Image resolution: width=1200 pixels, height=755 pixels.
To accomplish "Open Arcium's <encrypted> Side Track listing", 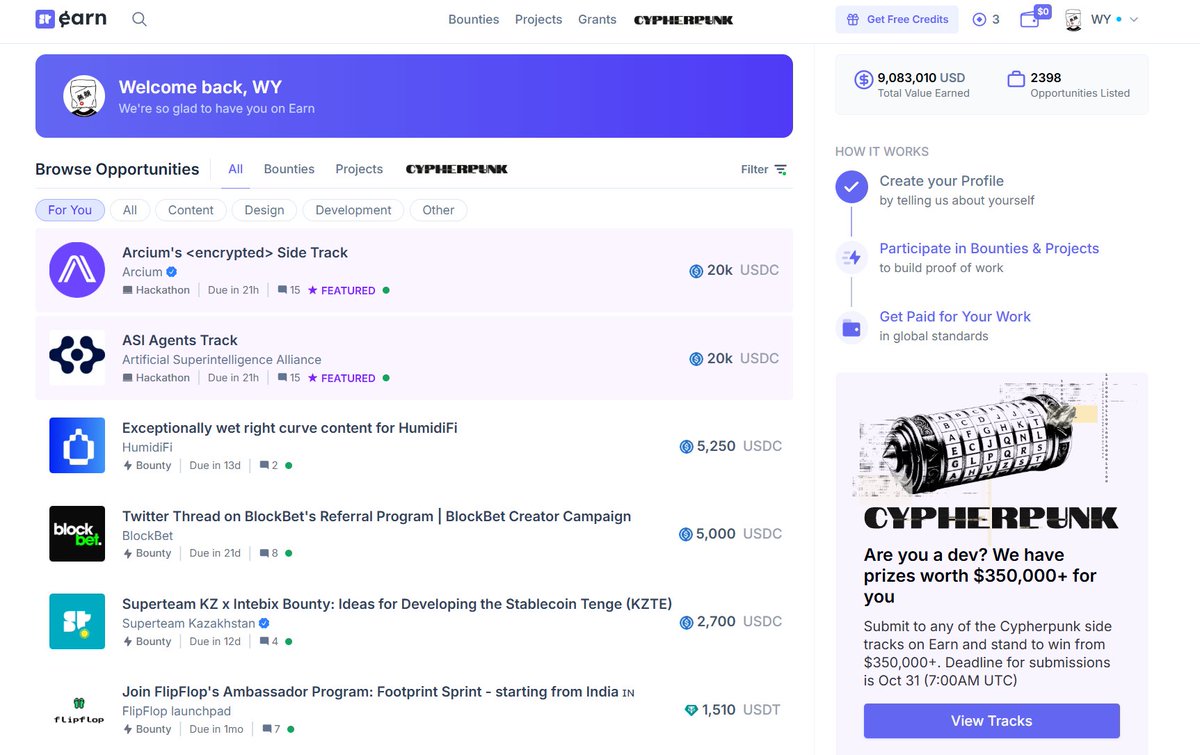I will [235, 253].
